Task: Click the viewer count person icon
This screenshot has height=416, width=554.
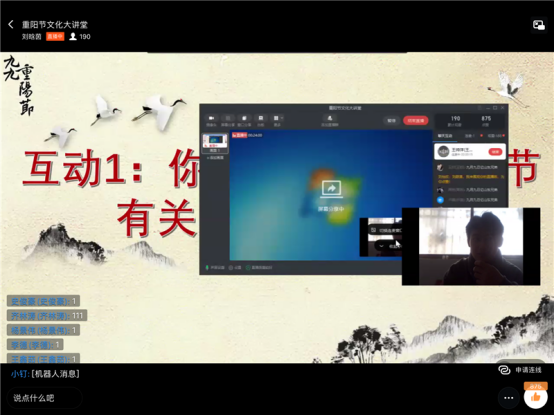Action: tap(73, 36)
